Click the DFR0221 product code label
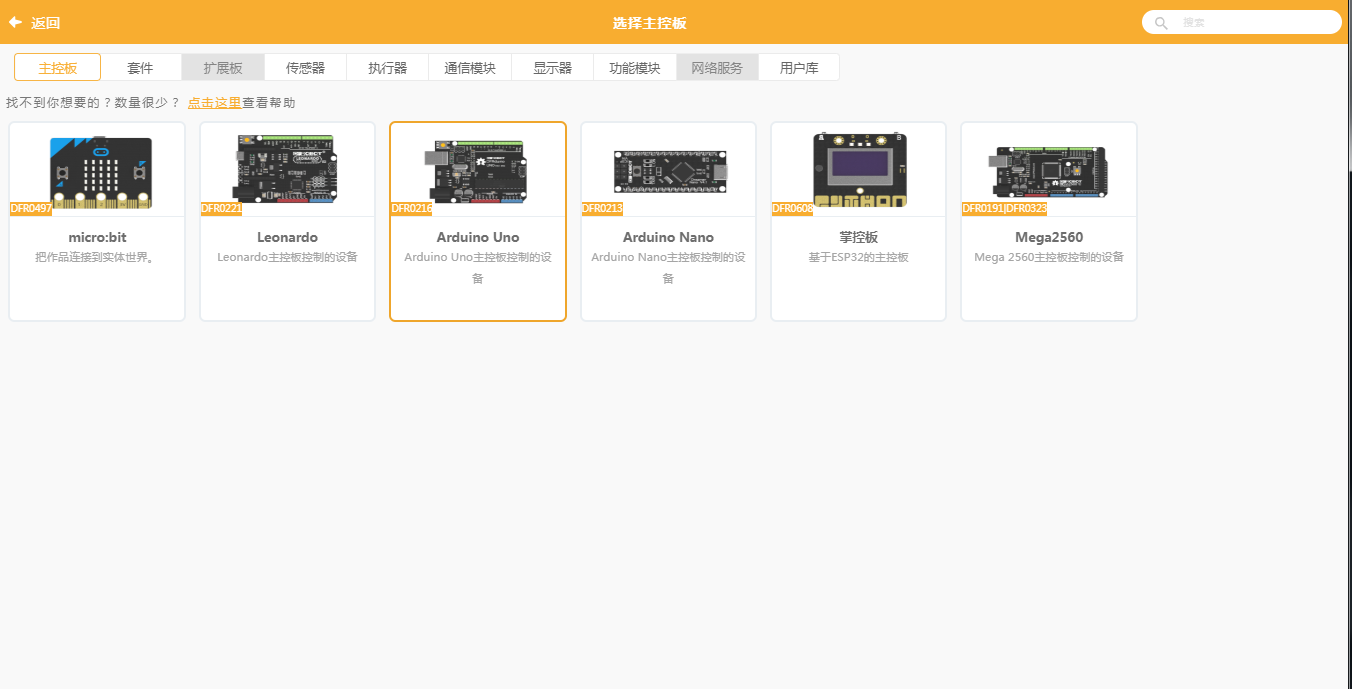The image size is (1352, 689). point(221,209)
